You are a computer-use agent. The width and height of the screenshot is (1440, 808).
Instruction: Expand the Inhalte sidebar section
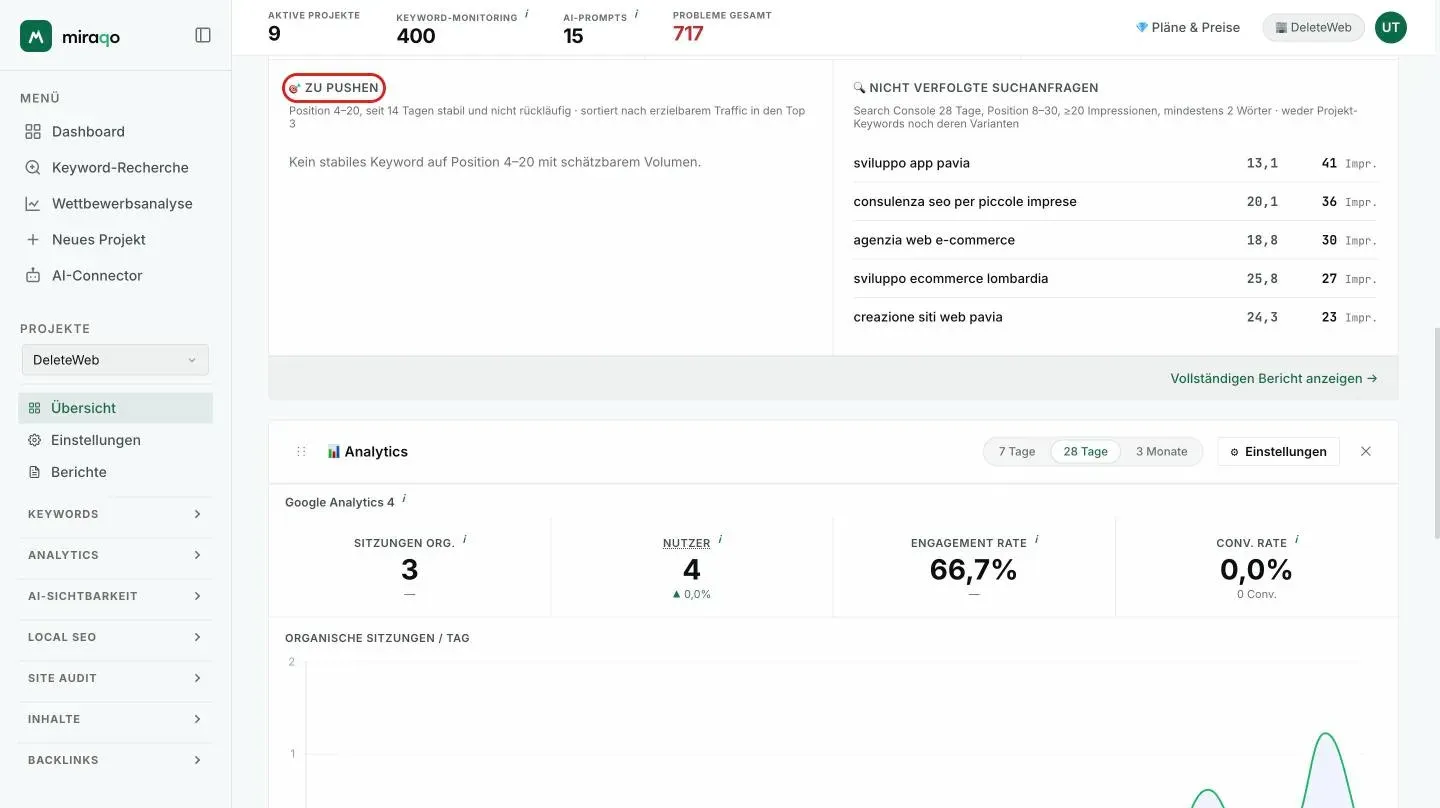click(115, 719)
